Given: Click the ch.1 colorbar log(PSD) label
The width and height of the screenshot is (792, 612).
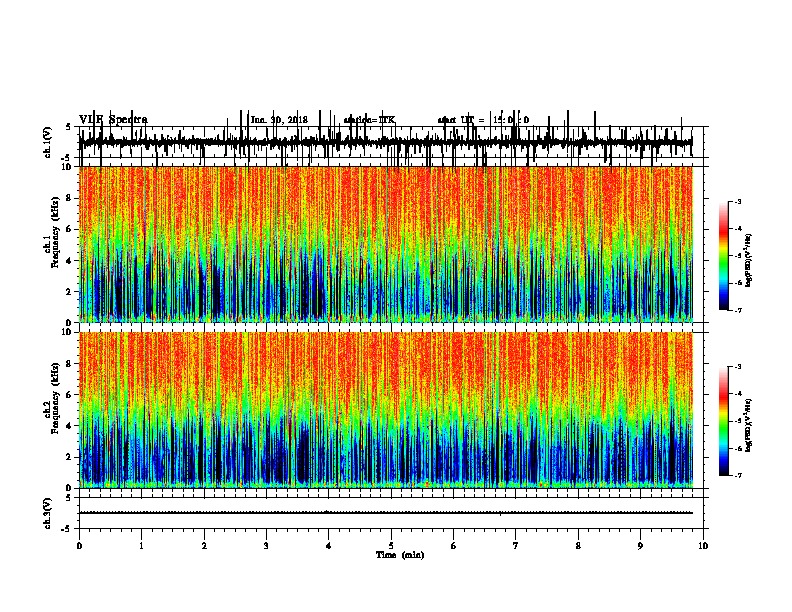Looking at the screenshot, I should [748, 261].
